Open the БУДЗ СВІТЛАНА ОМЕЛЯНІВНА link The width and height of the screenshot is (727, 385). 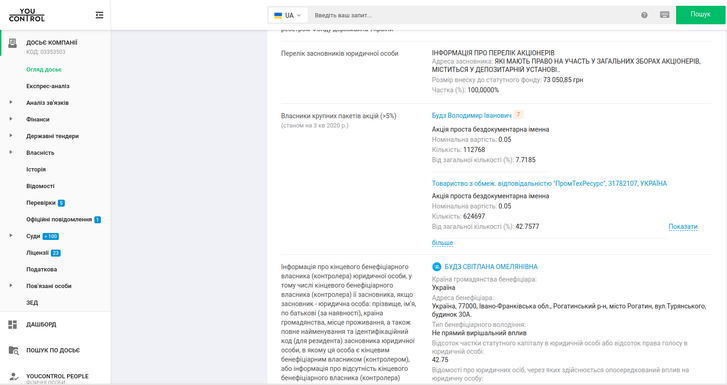(491, 267)
